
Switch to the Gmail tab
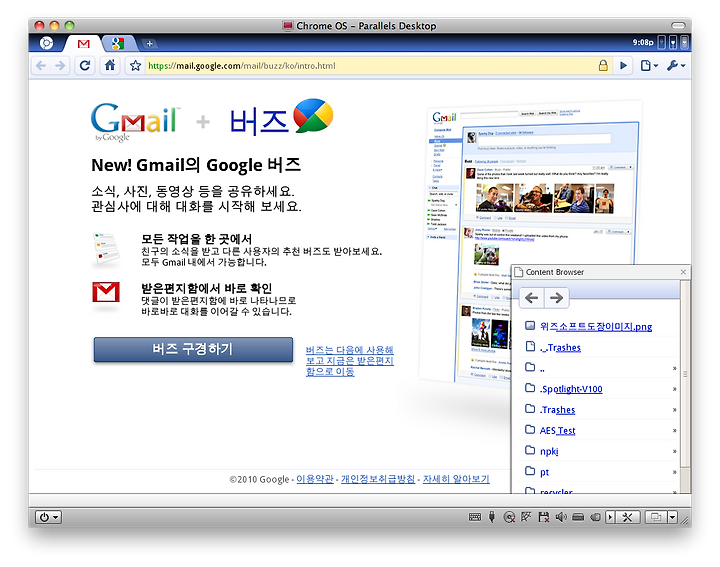coord(84,44)
